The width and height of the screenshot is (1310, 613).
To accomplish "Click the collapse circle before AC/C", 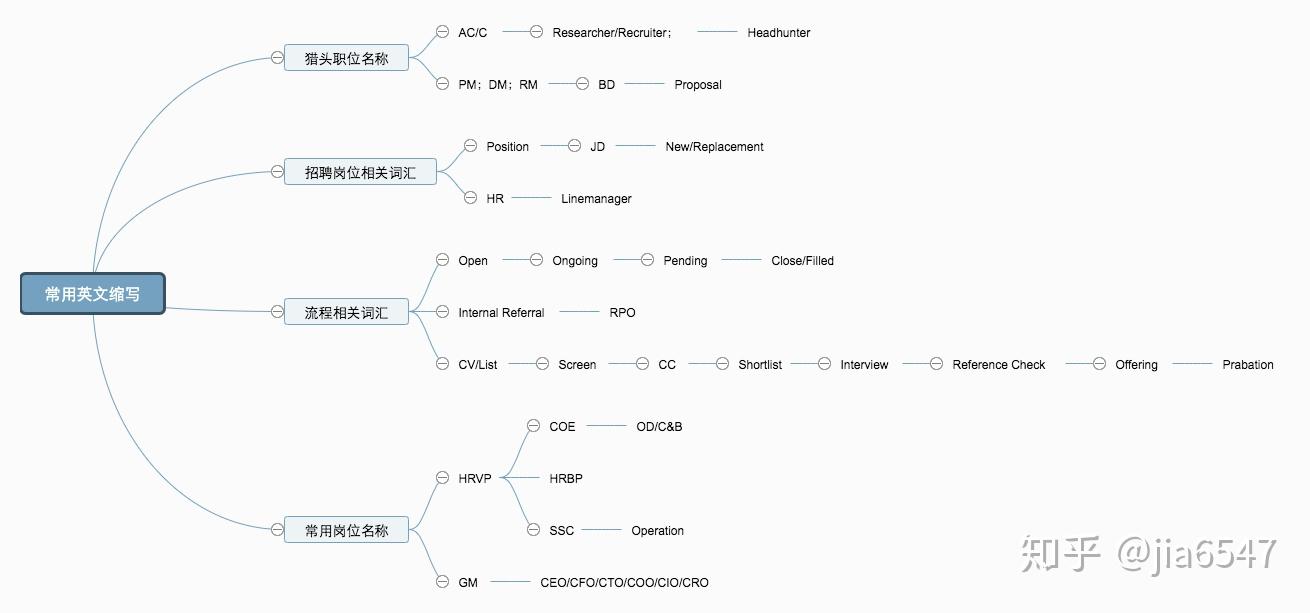I will [442, 32].
